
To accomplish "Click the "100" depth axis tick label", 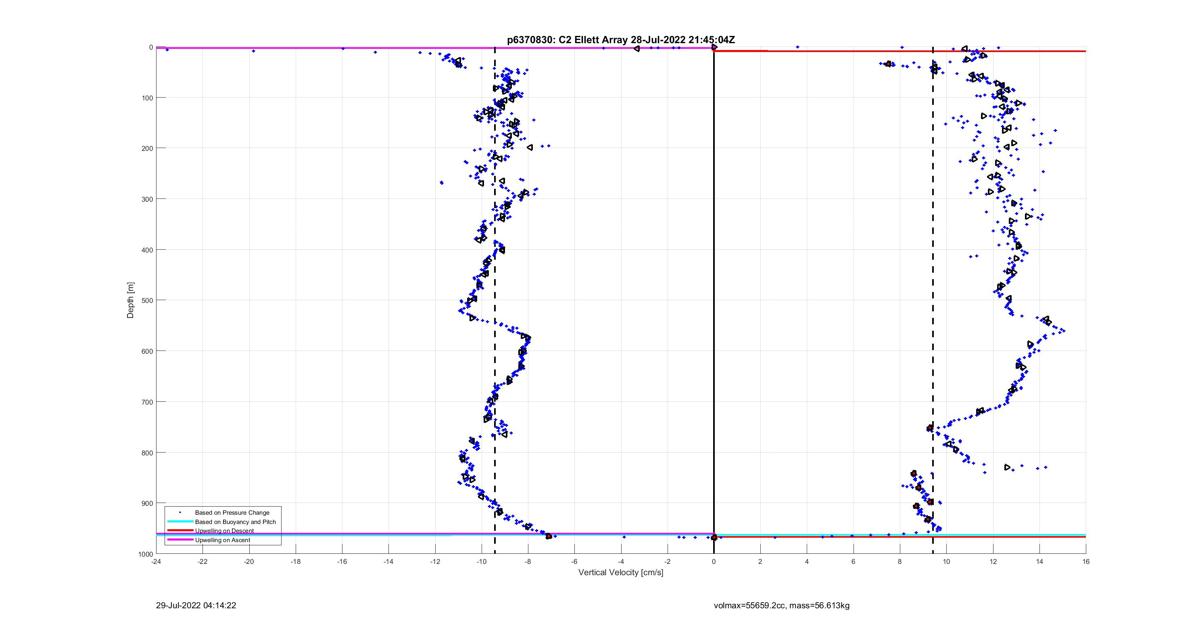I will pos(146,98).
